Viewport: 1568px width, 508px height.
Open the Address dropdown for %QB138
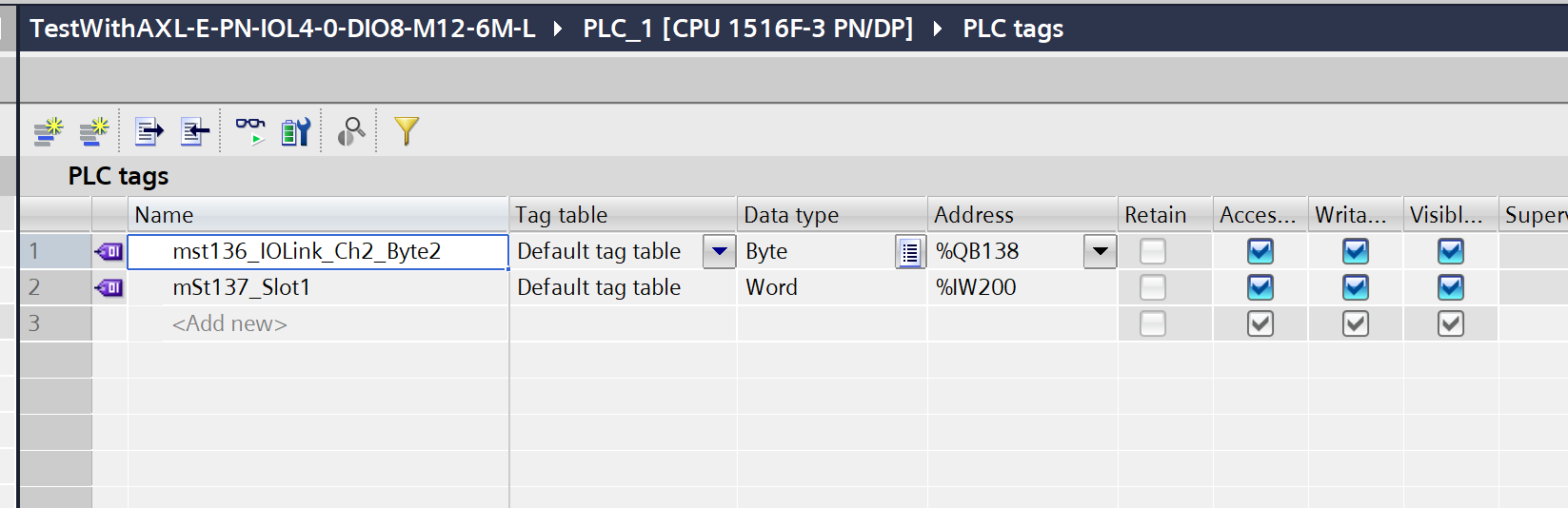1100,252
